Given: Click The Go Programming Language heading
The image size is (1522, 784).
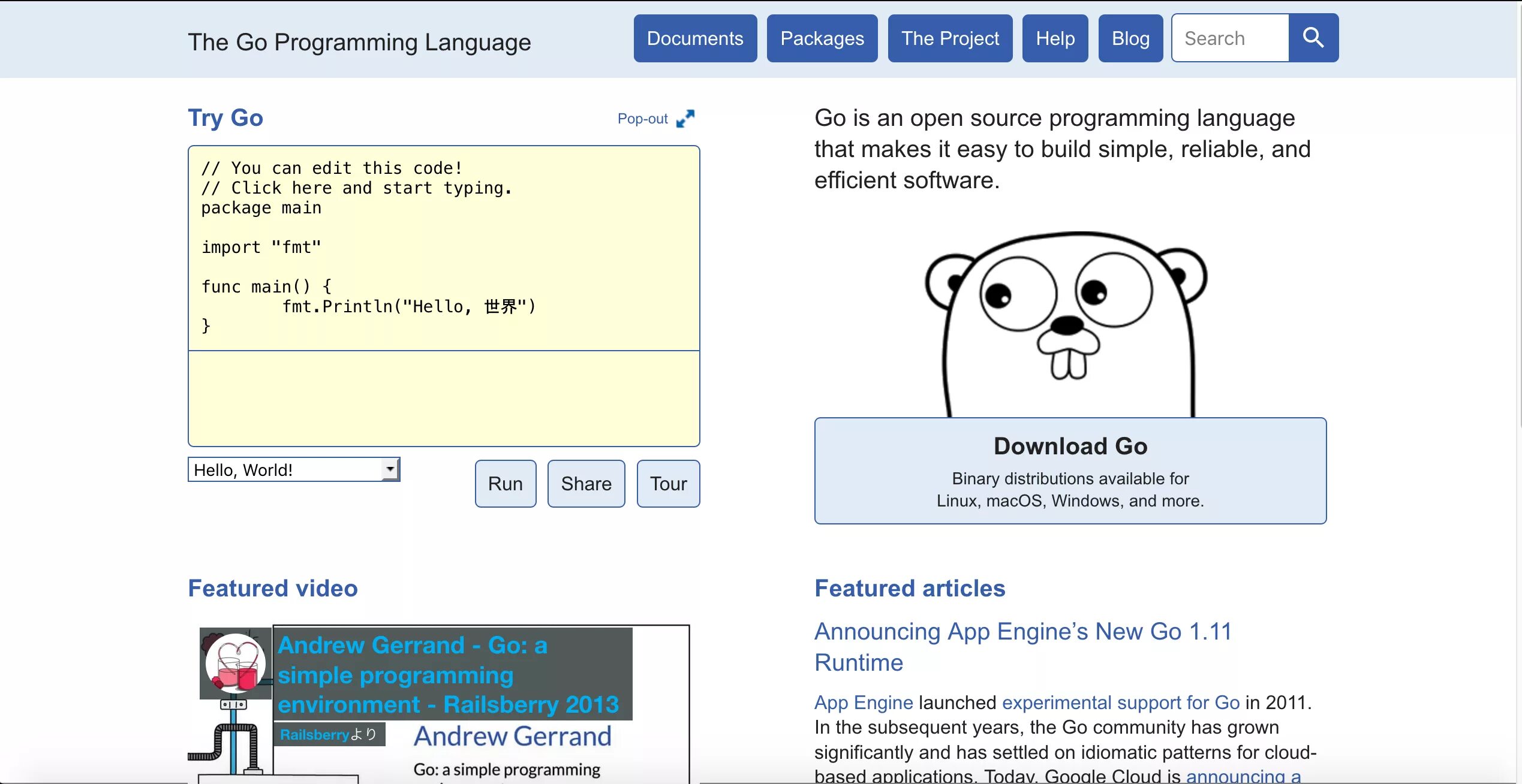Looking at the screenshot, I should click(x=359, y=42).
